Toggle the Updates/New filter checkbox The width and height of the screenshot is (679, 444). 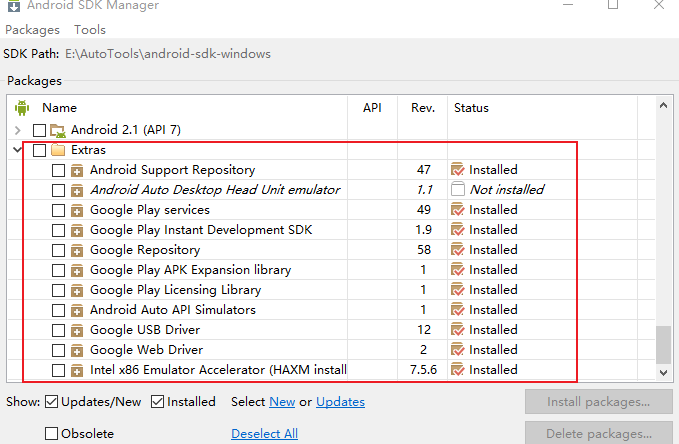[x=52, y=402]
